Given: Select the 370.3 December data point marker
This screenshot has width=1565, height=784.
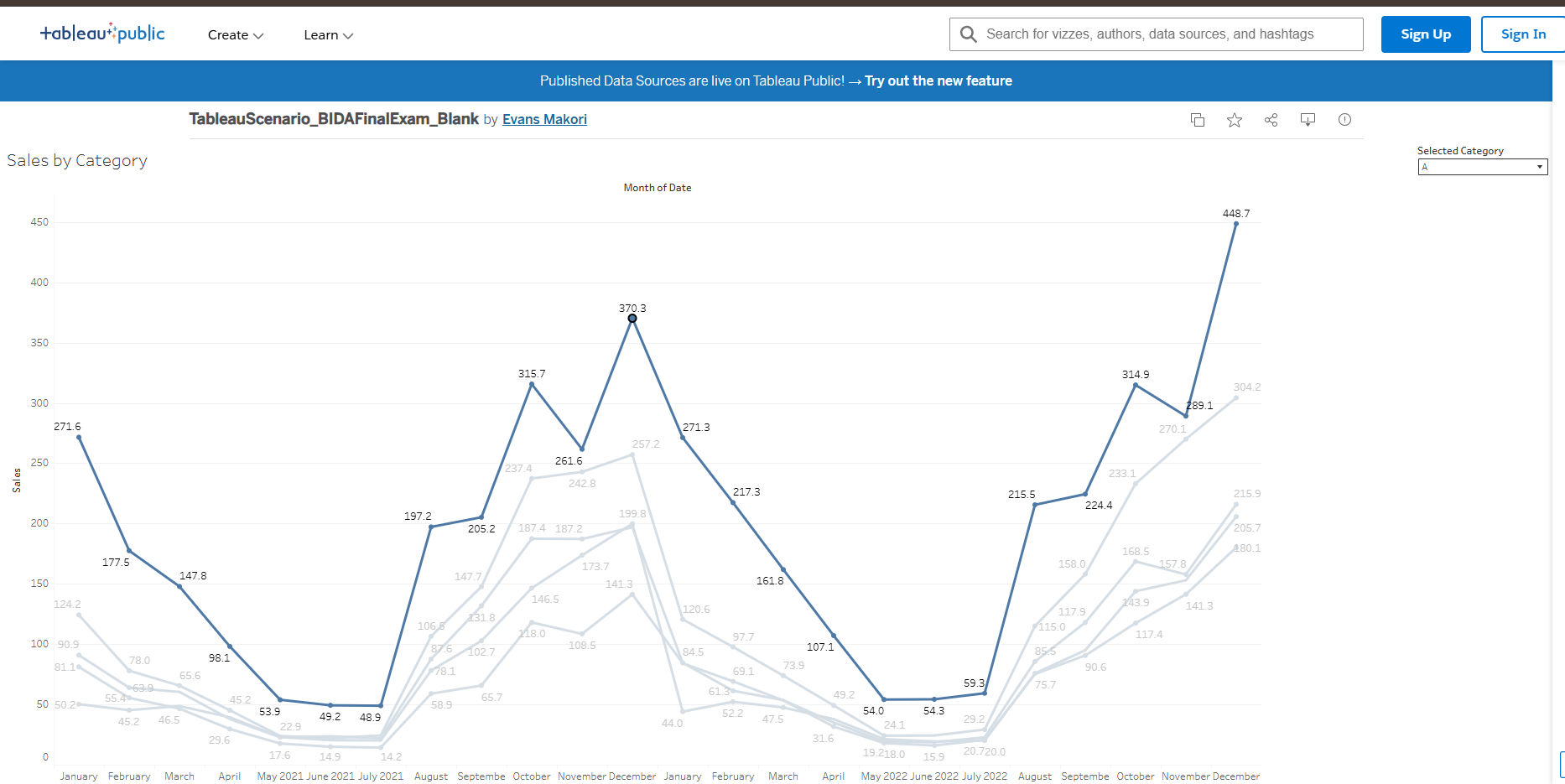Looking at the screenshot, I should [632, 319].
